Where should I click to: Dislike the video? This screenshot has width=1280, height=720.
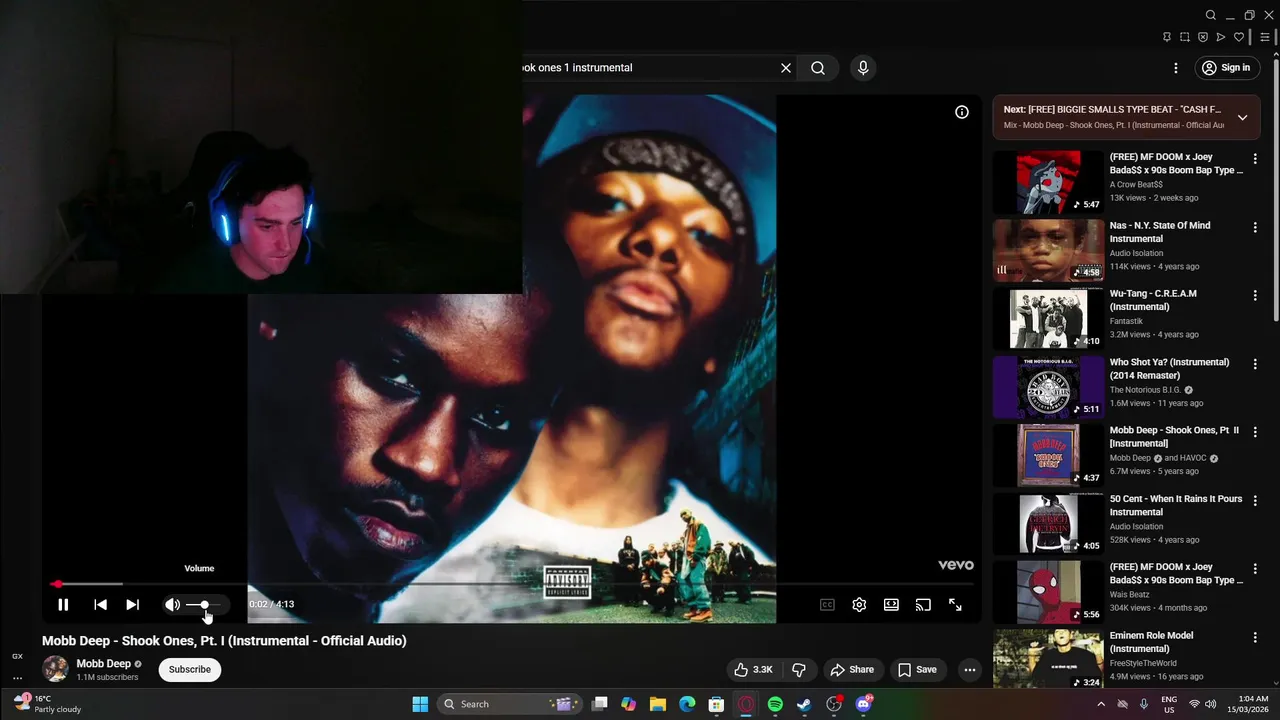coord(799,670)
